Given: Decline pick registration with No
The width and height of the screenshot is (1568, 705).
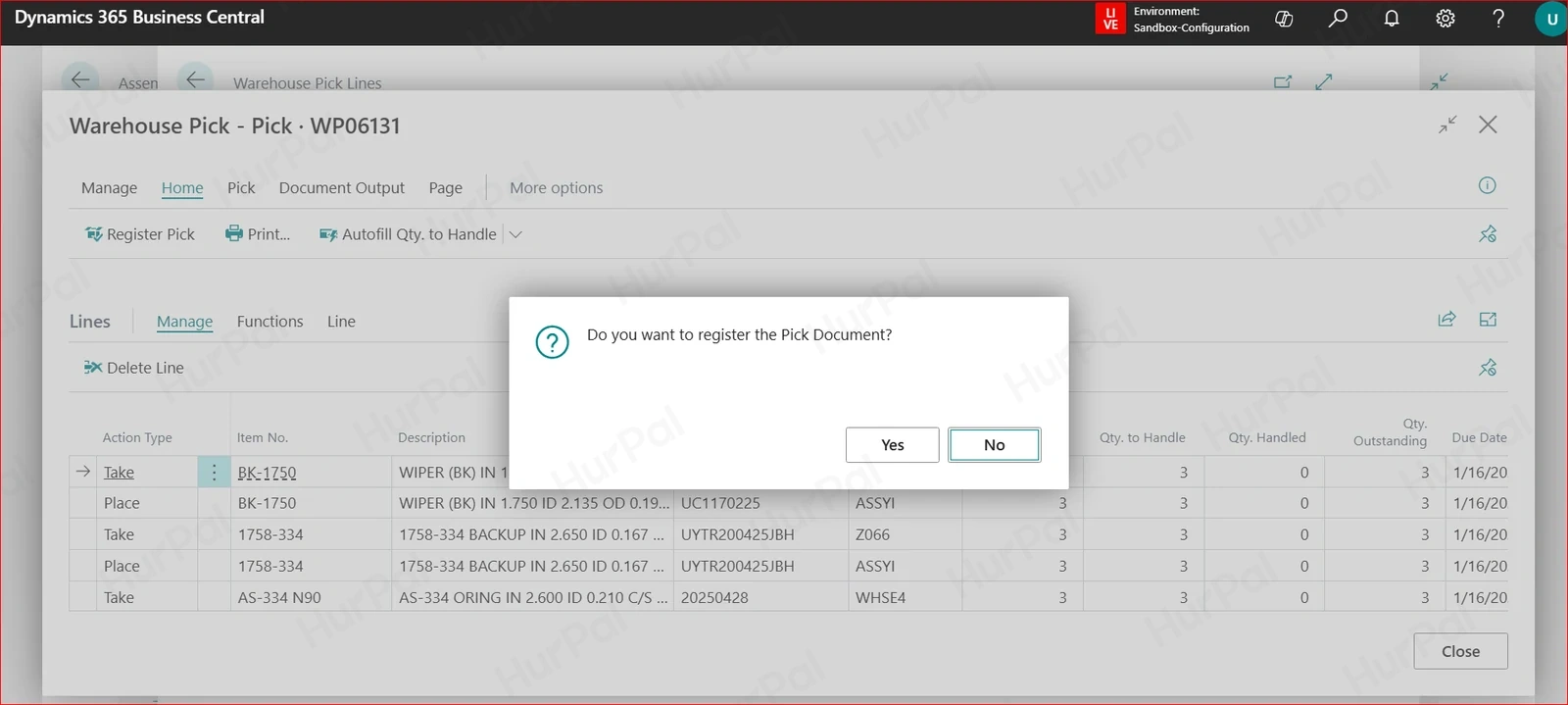Looking at the screenshot, I should 994,445.
